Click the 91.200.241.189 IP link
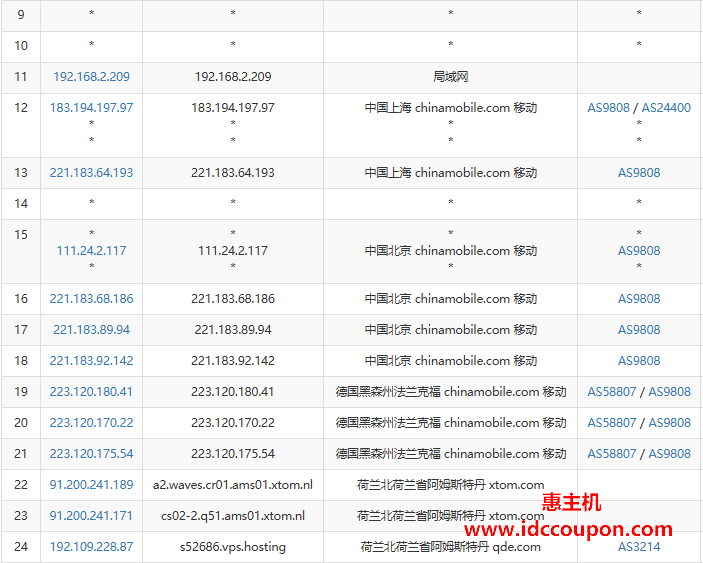This screenshot has width=703, height=563. coord(91,485)
